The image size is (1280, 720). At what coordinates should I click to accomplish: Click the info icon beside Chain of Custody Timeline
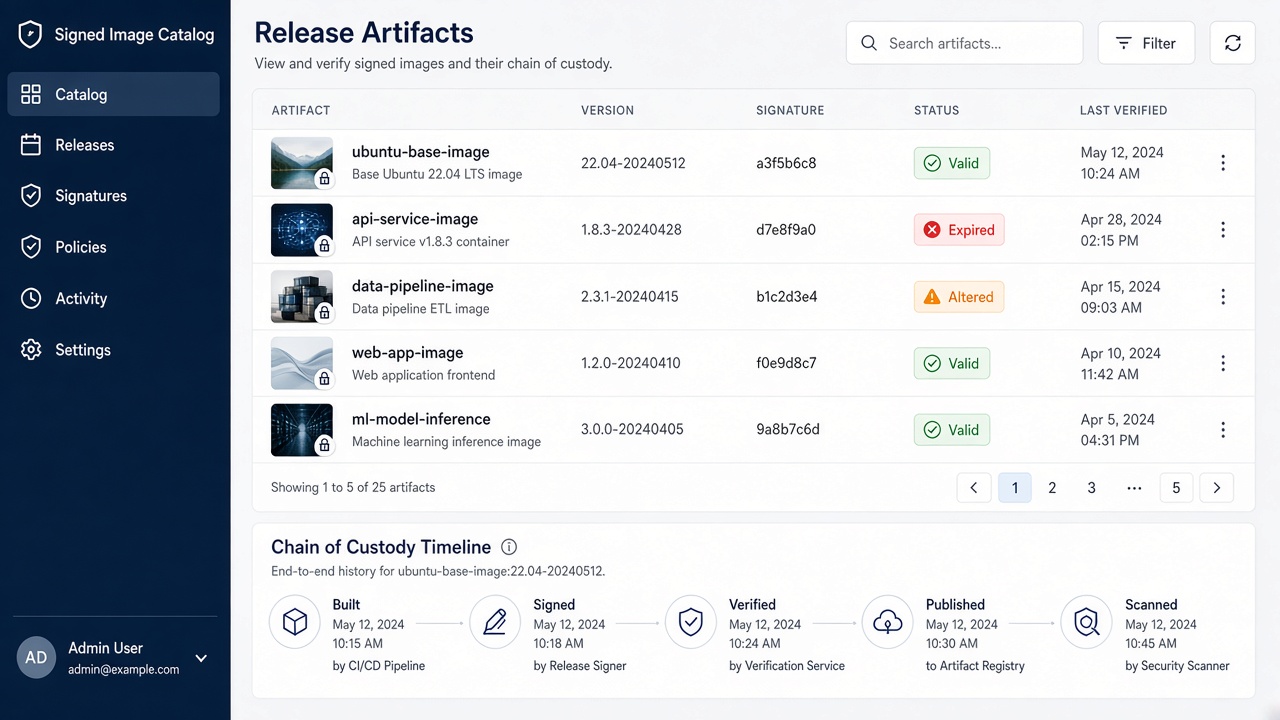509,547
